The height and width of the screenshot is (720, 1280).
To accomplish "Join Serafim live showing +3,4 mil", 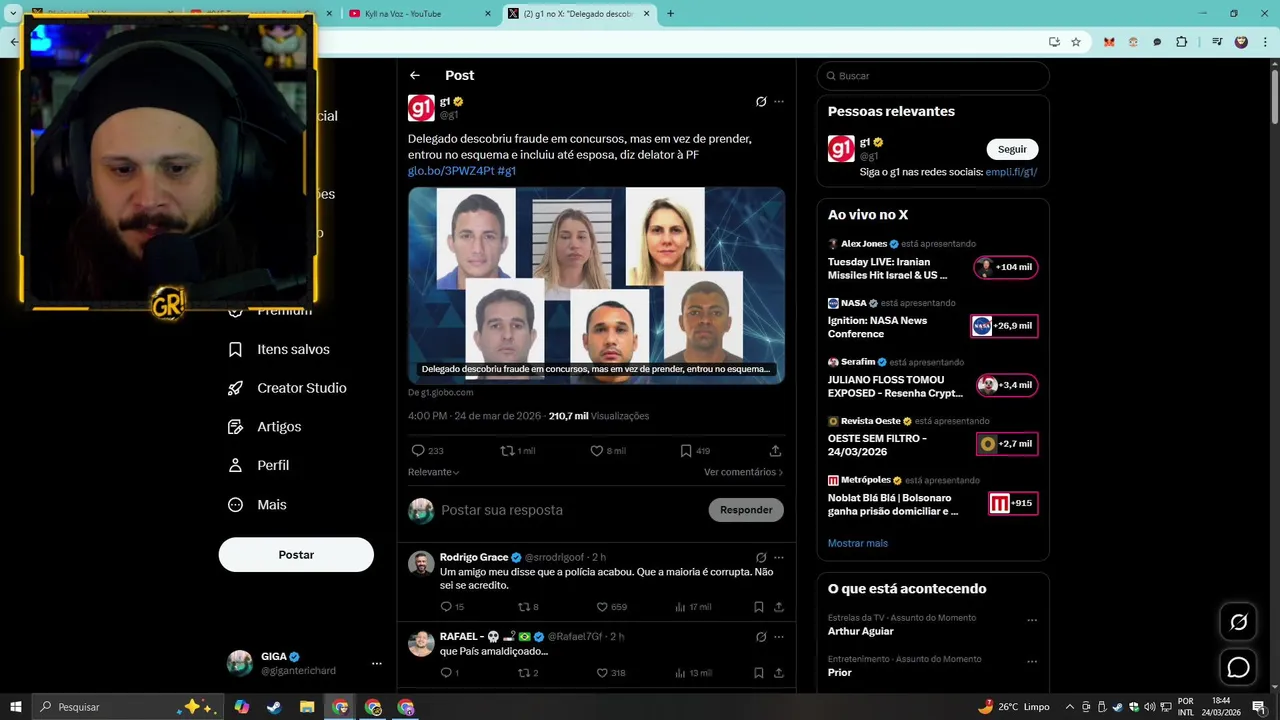I will coord(1007,385).
